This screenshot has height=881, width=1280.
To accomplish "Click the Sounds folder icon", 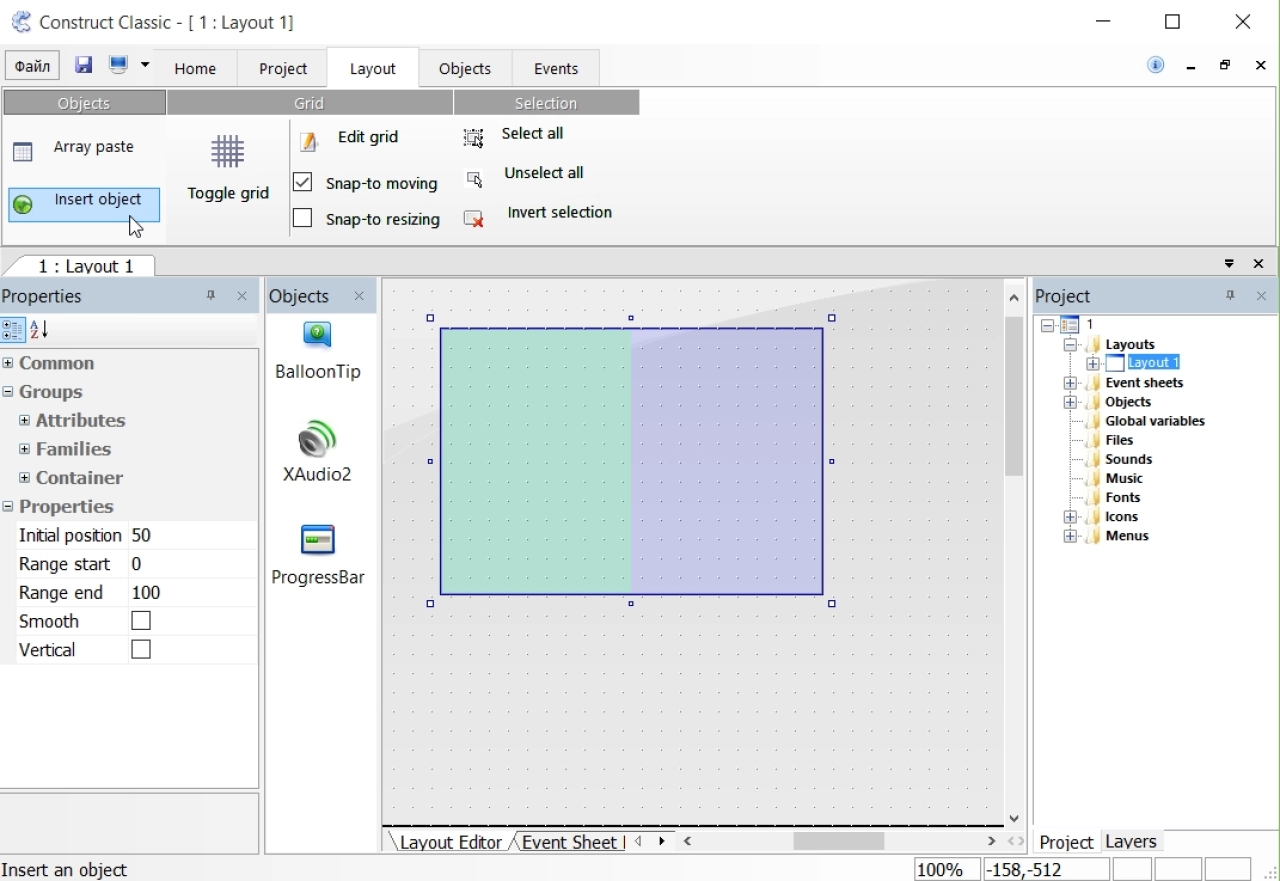I will (x=1093, y=460).
